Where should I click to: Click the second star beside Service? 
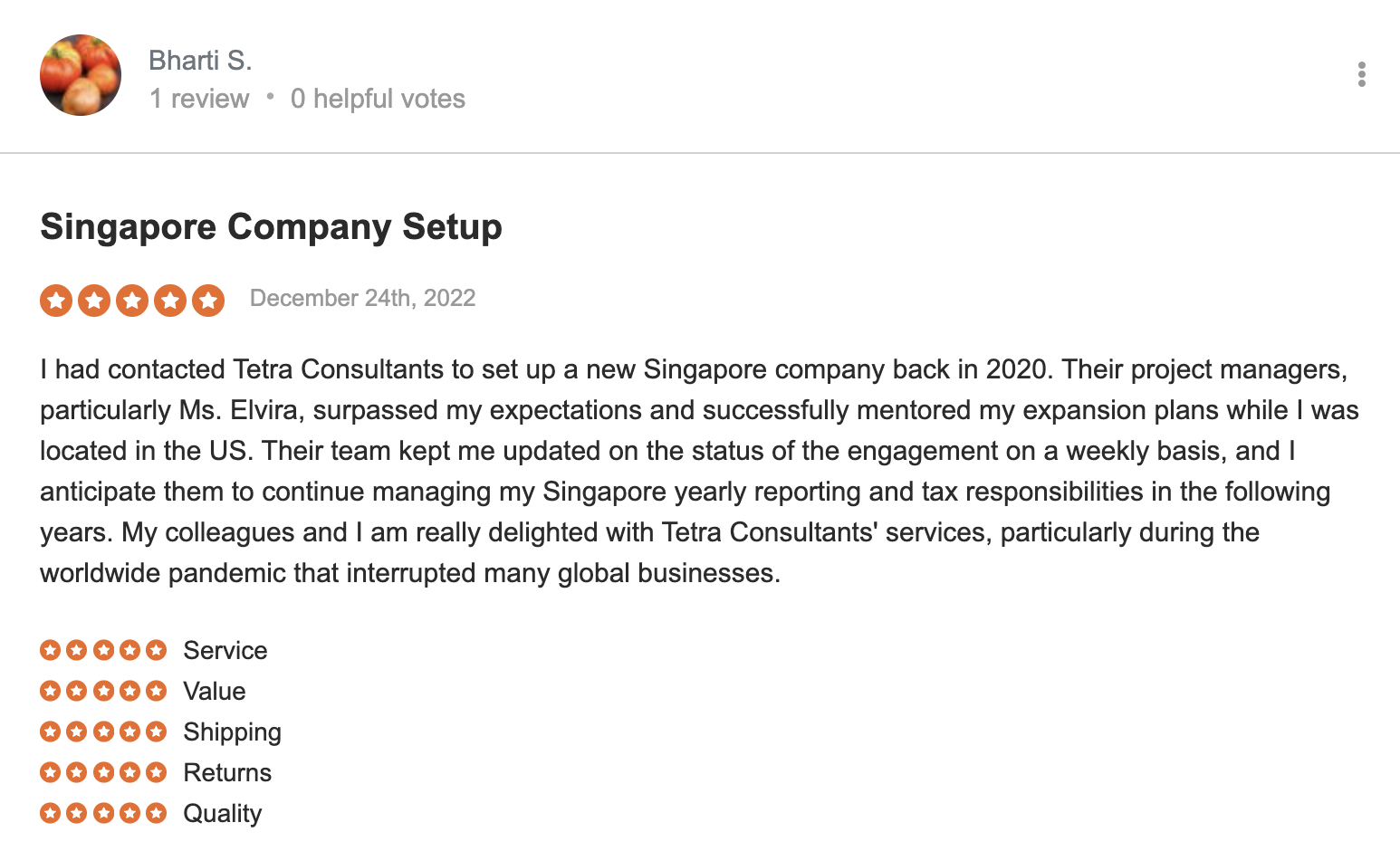[75, 650]
